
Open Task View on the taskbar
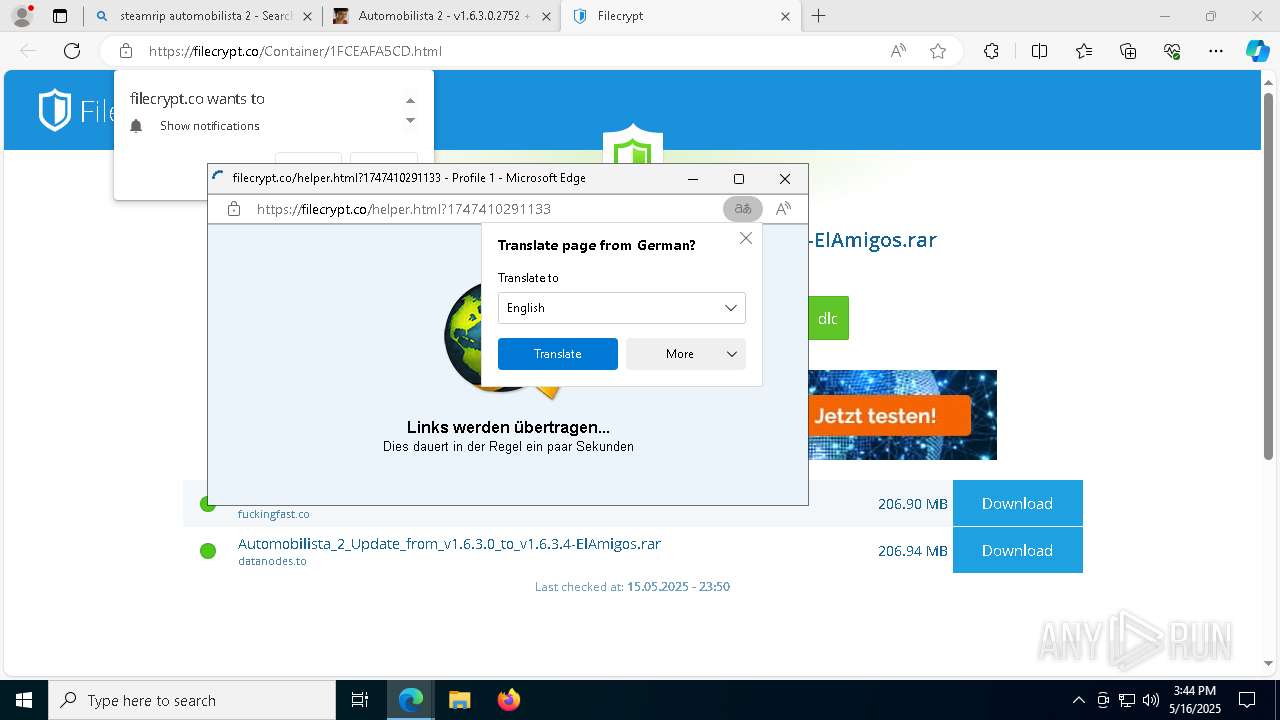(x=360, y=700)
